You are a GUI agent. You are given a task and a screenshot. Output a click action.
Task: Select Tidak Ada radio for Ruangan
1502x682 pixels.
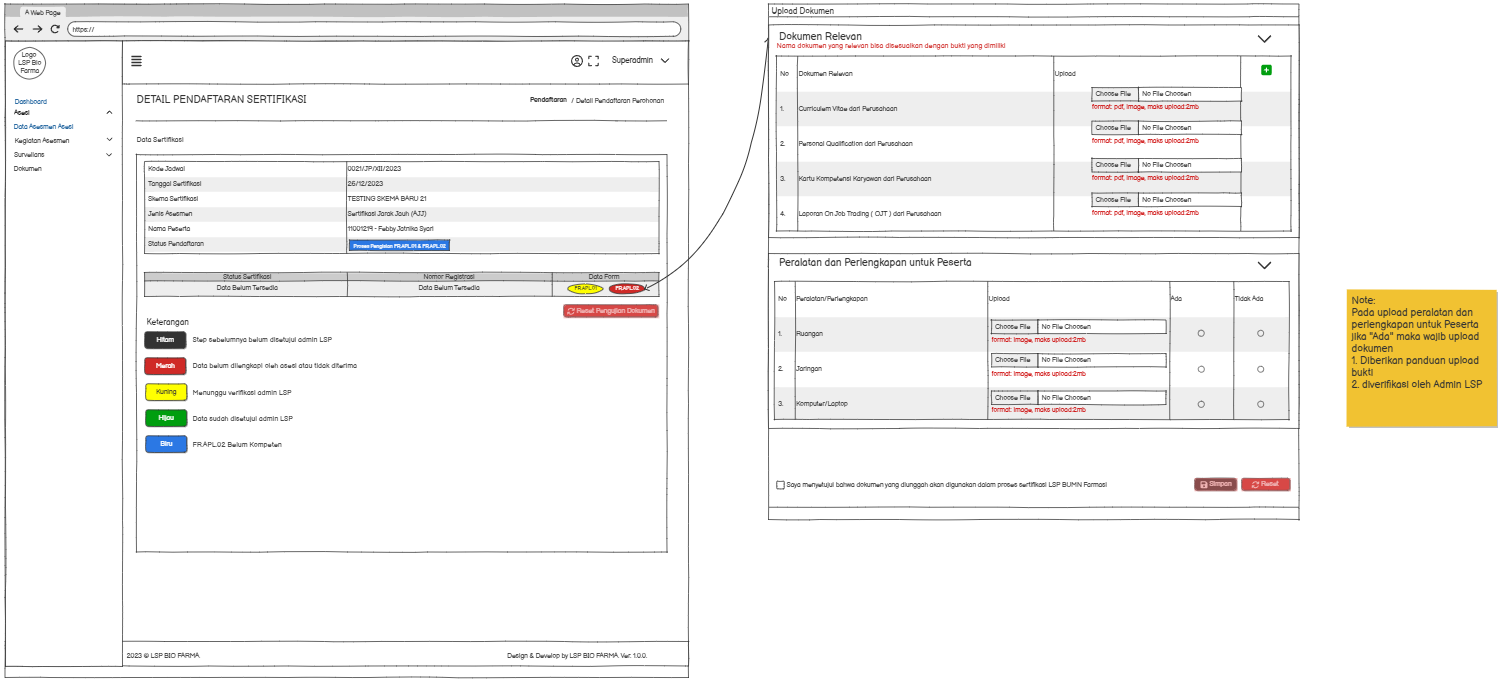pyautogui.click(x=1260, y=333)
